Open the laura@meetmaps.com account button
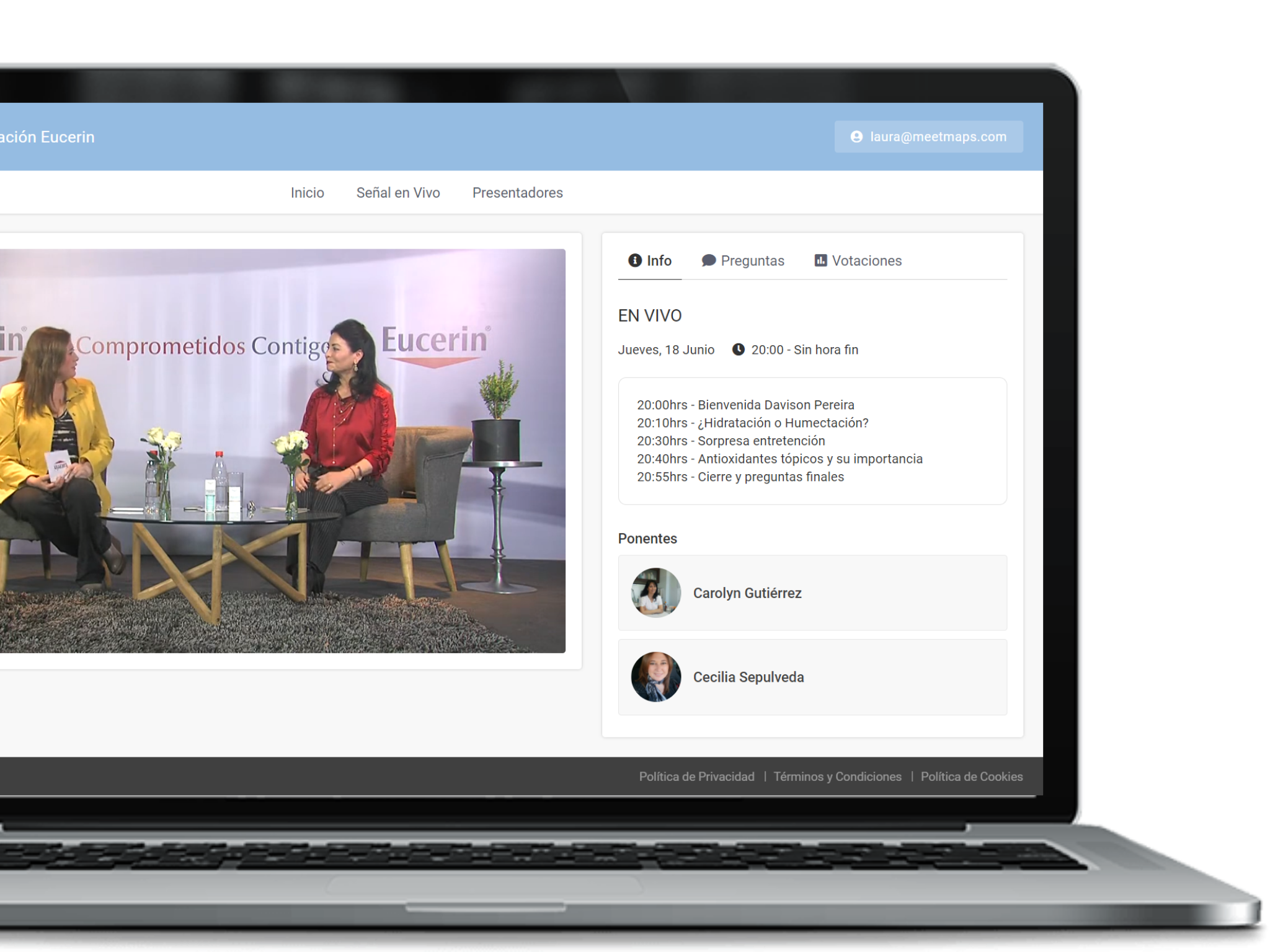1270x952 pixels. (928, 136)
